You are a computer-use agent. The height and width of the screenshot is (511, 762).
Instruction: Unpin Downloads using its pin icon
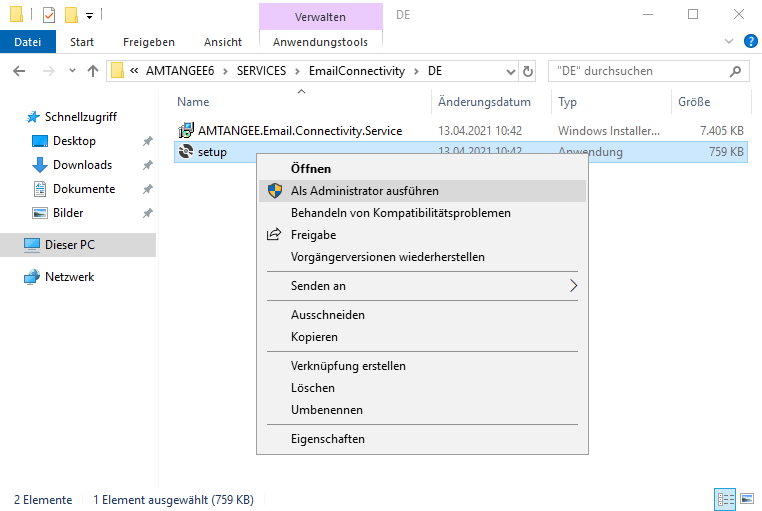tap(148, 165)
